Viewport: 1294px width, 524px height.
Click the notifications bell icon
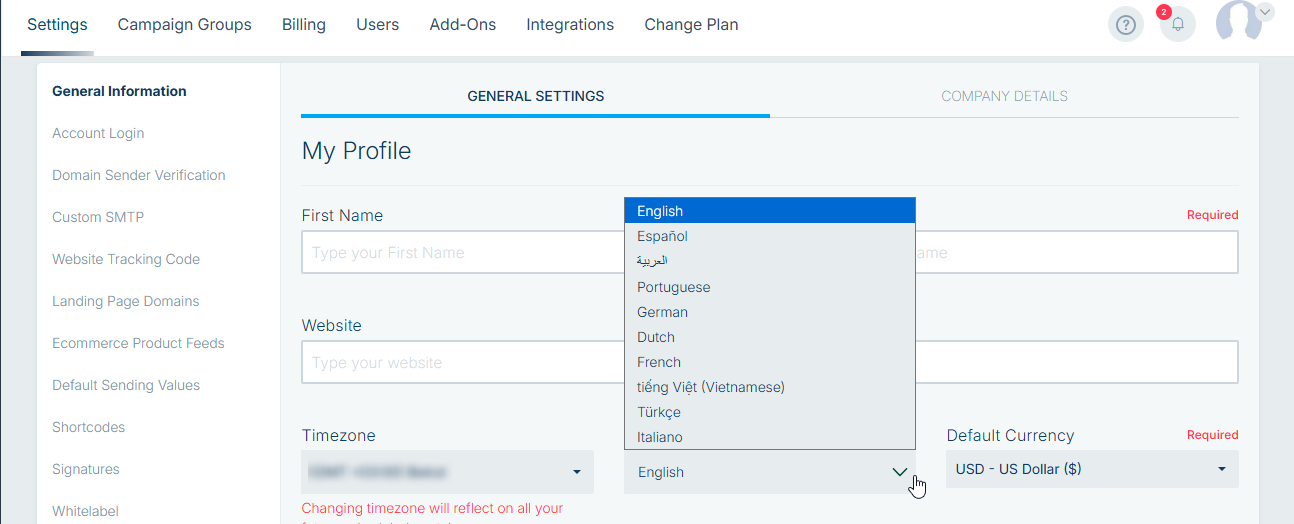pyautogui.click(x=1178, y=25)
